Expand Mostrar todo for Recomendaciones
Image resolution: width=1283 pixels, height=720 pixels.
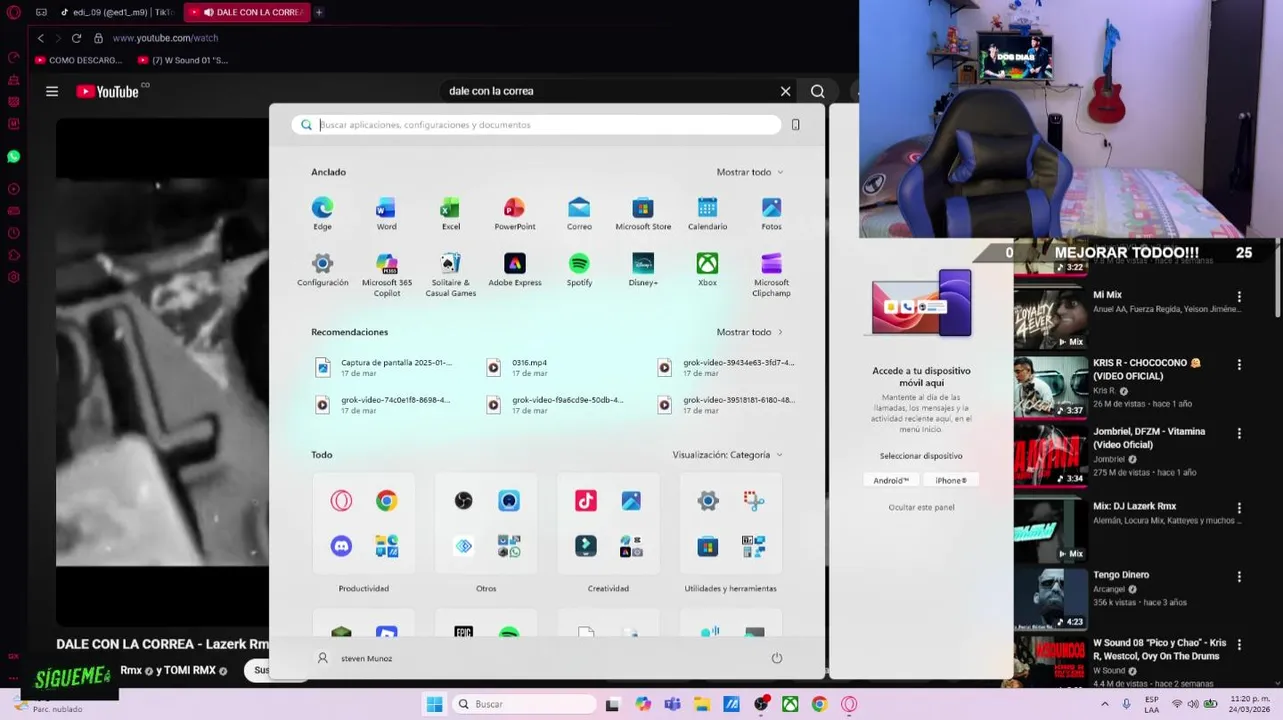pyautogui.click(x=750, y=332)
